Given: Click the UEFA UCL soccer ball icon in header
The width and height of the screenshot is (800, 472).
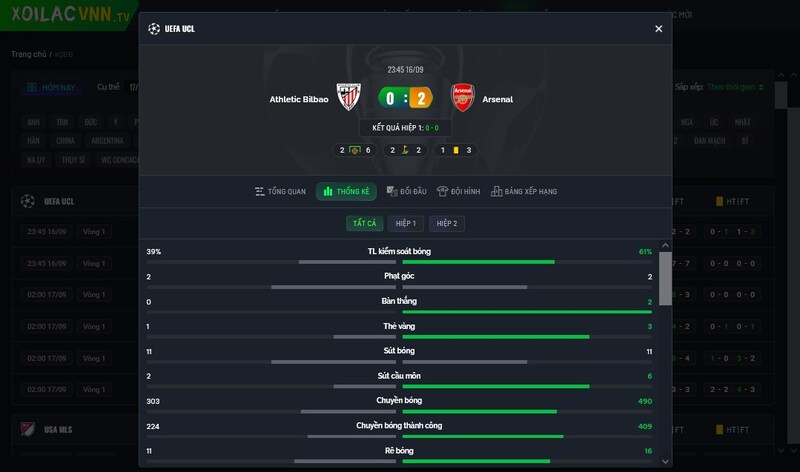Looking at the screenshot, I should tap(154, 29).
